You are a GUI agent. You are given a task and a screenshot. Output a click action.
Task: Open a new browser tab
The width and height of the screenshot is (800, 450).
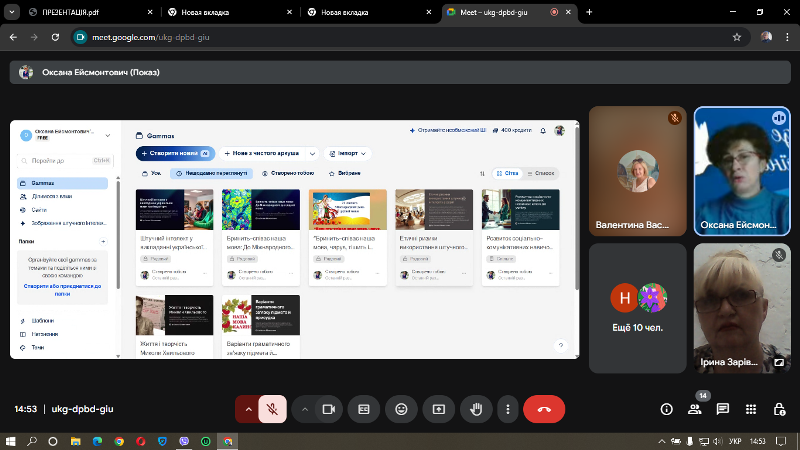(589, 12)
